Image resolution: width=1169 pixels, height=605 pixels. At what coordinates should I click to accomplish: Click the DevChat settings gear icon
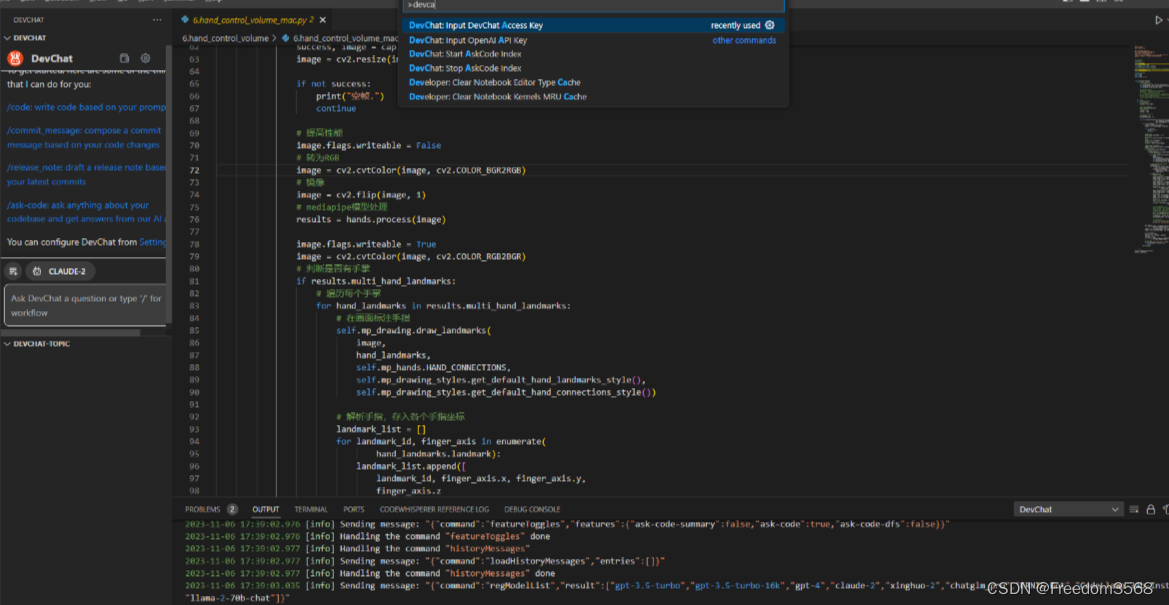pyautogui.click(x=145, y=59)
